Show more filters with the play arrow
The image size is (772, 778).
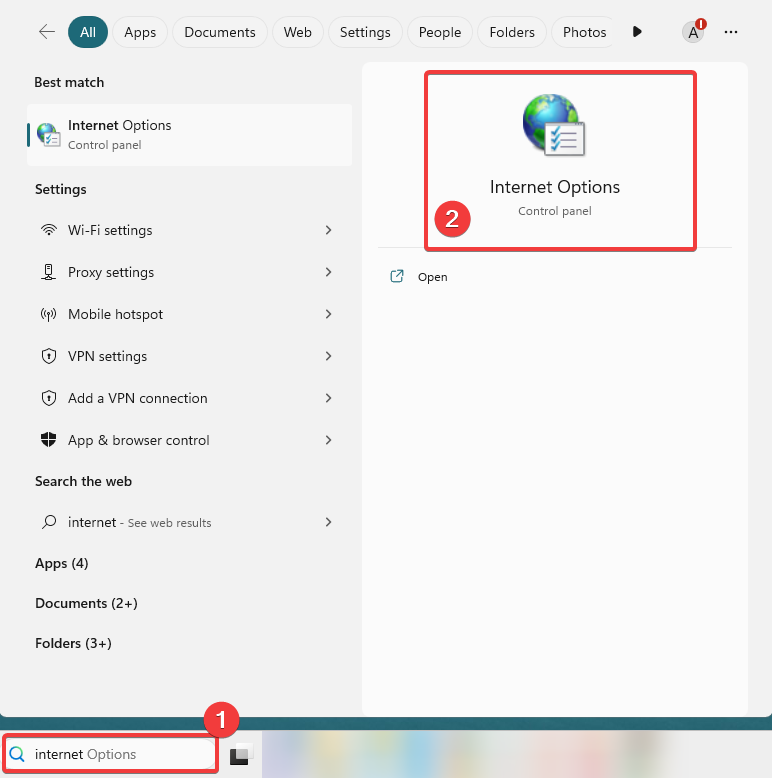637,32
